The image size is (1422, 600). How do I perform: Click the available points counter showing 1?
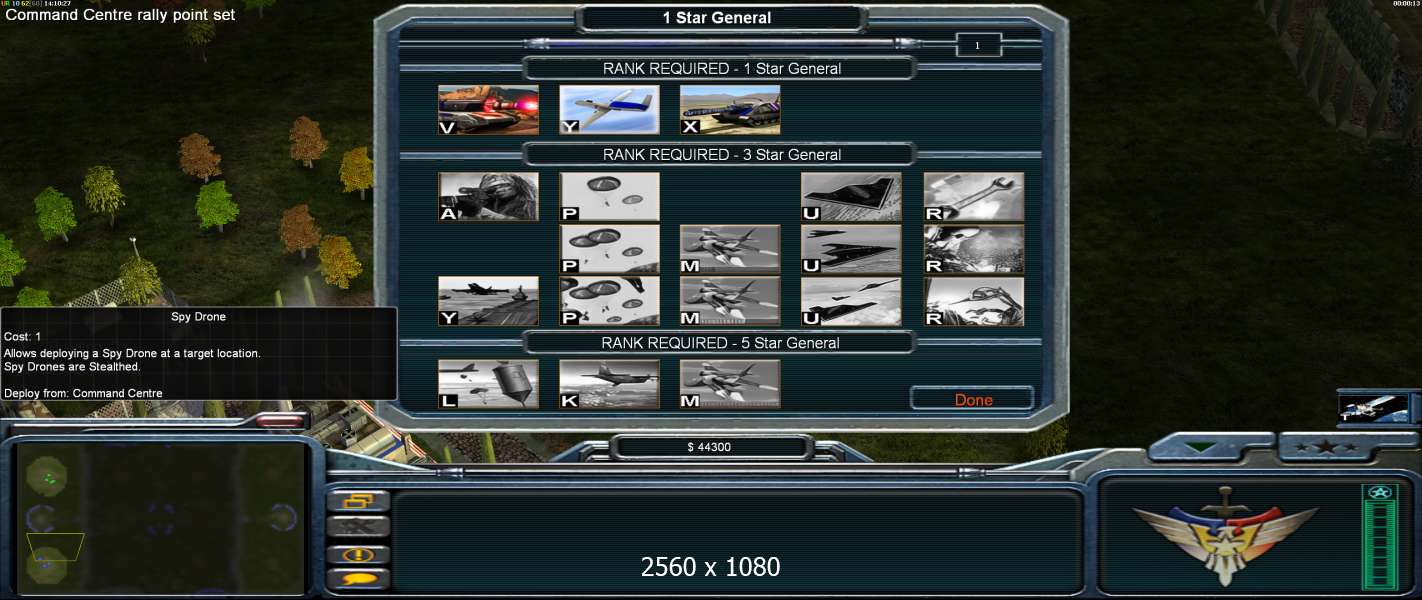tap(978, 45)
